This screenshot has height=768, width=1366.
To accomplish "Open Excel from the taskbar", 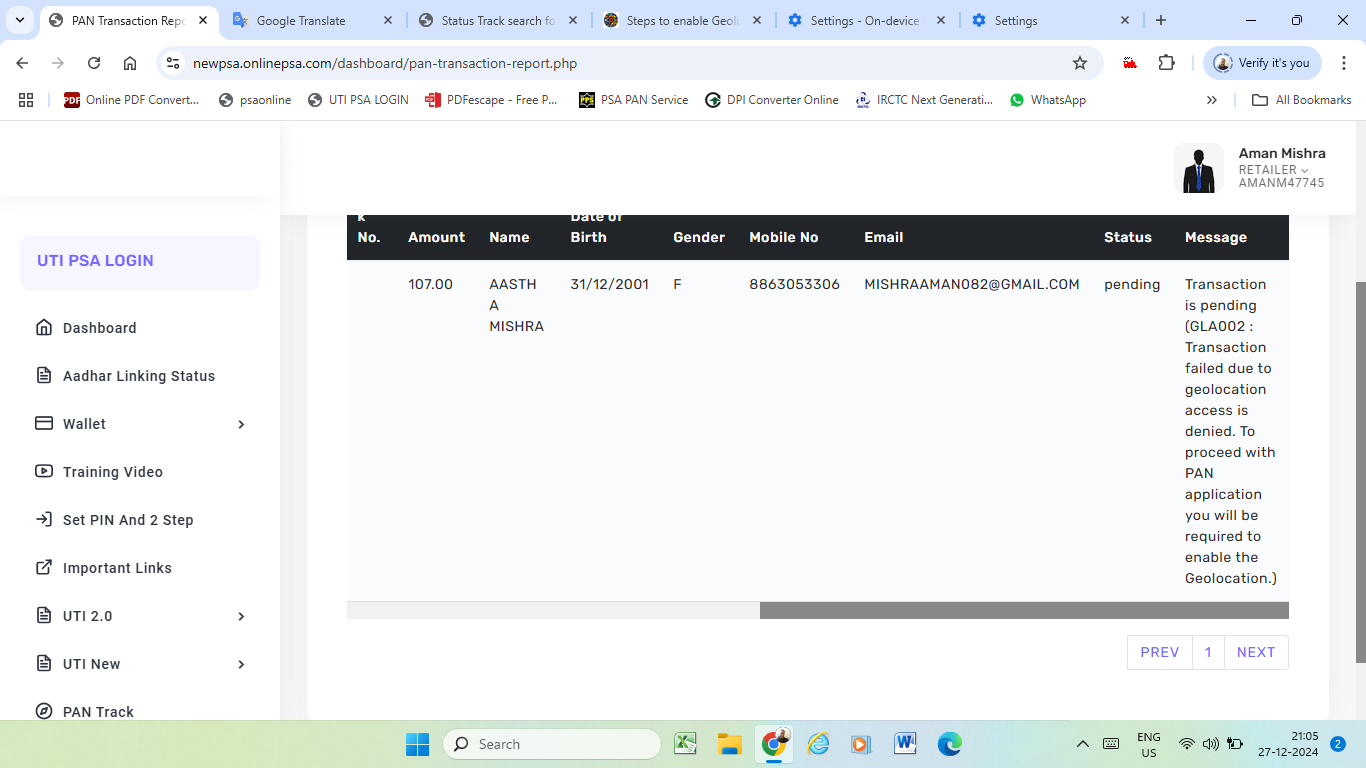I will click(x=685, y=744).
